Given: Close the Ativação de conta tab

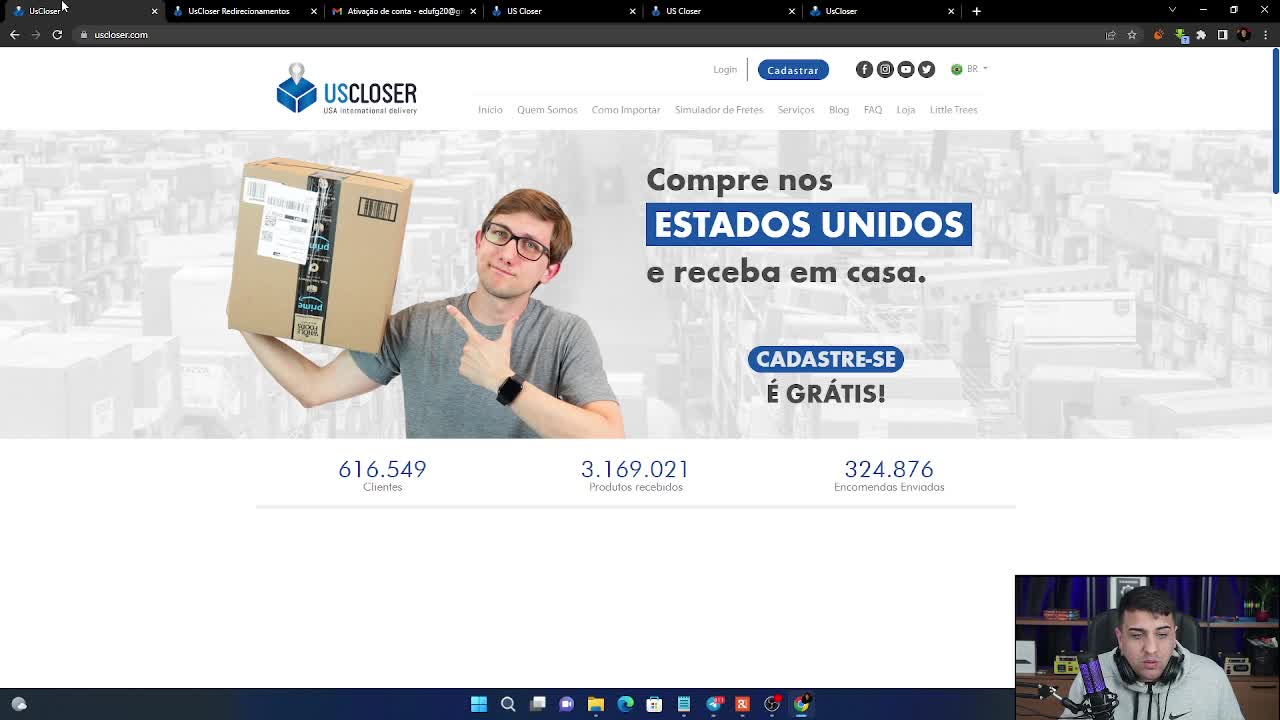Looking at the screenshot, I should coord(473,11).
